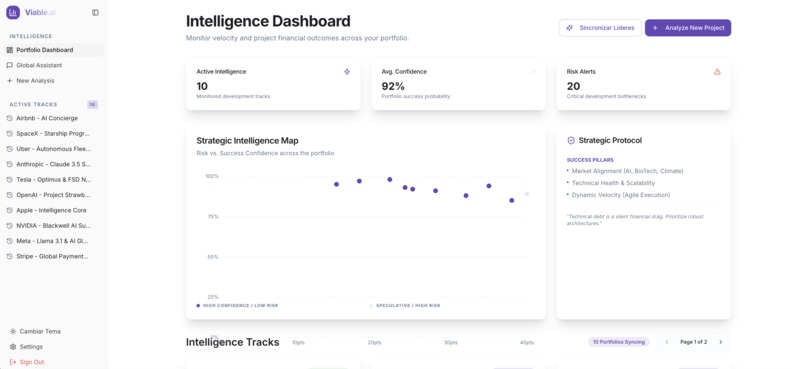
Task: Click the faded speculative data point on chart
Action: coord(527,194)
